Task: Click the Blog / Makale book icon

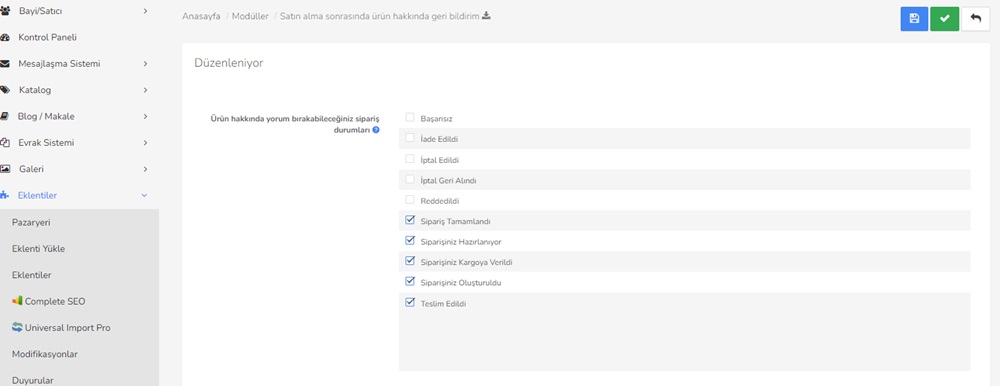Action: (x=4, y=116)
